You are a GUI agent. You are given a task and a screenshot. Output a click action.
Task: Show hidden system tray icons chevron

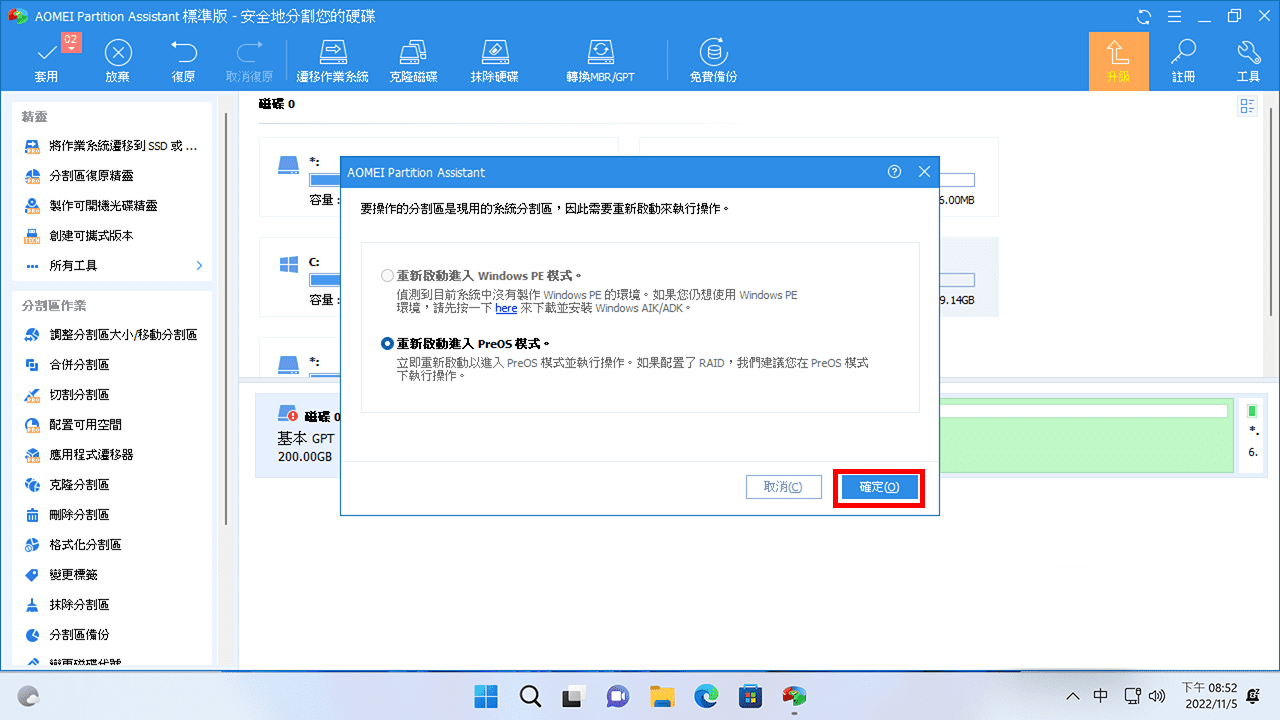tap(1072, 696)
